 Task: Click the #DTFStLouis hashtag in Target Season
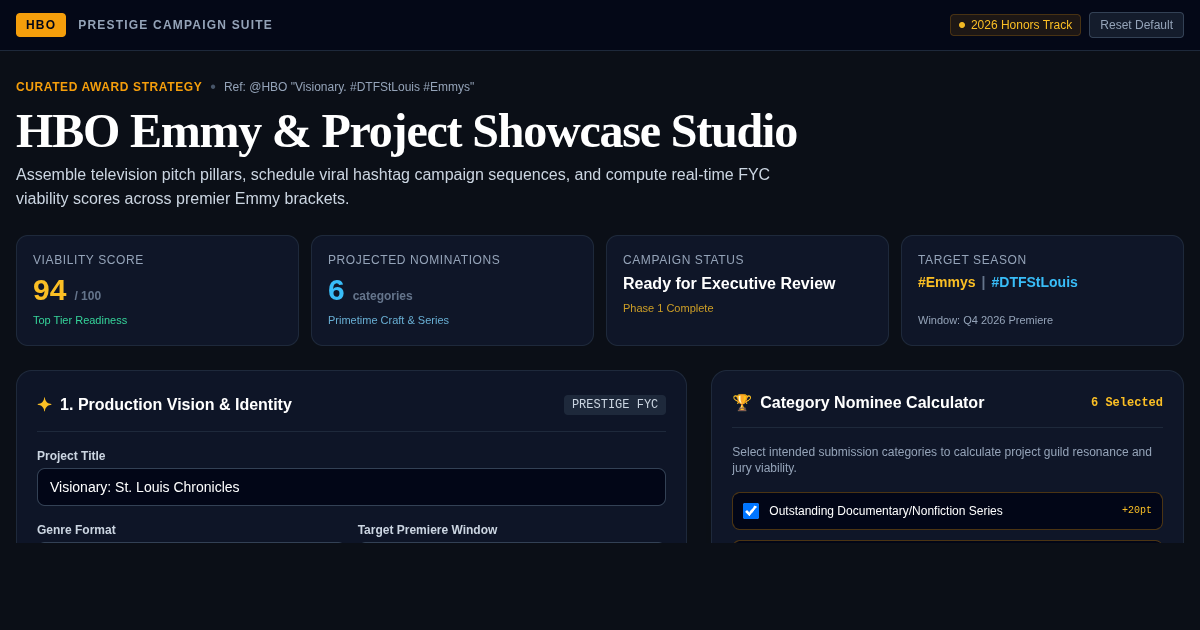pos(1034,282)
